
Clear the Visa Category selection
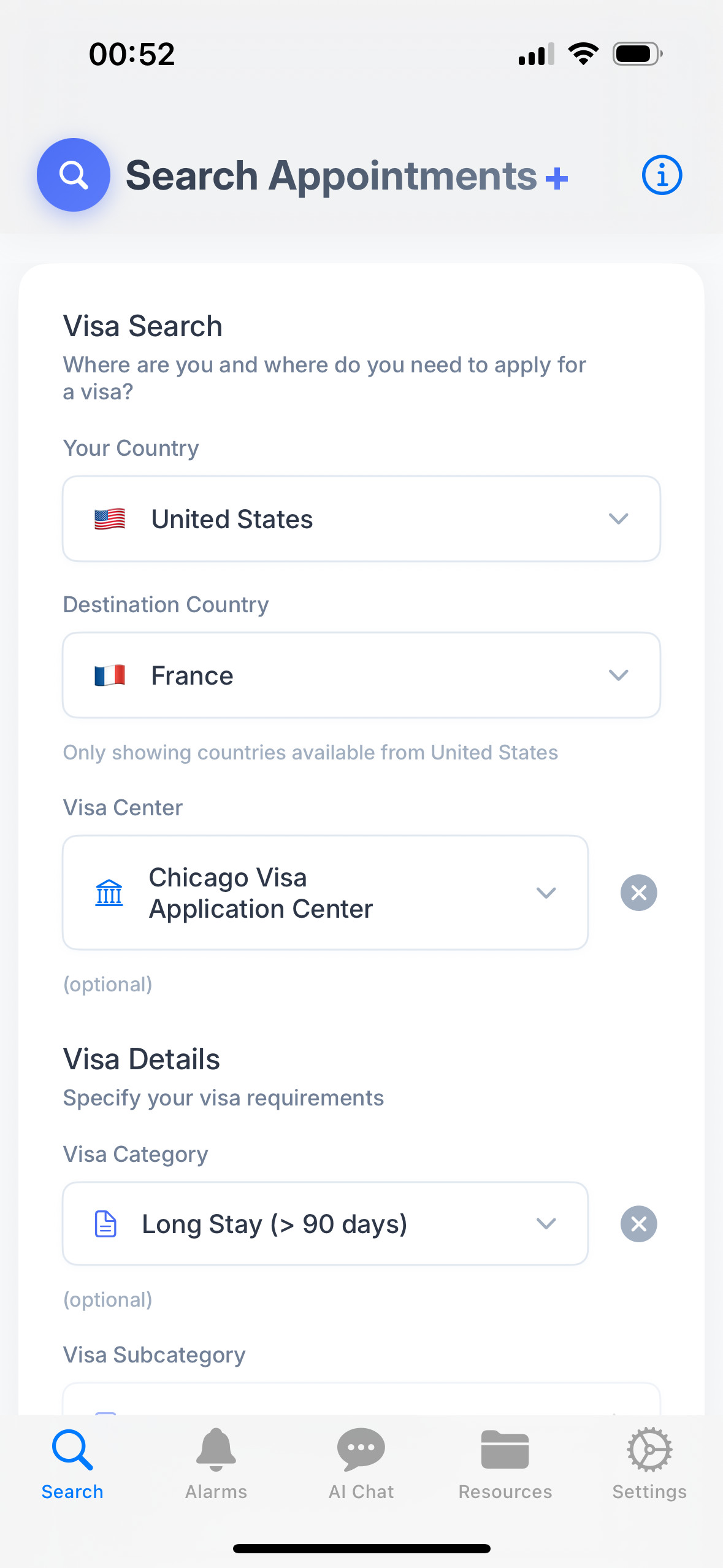pos(638,1224)
